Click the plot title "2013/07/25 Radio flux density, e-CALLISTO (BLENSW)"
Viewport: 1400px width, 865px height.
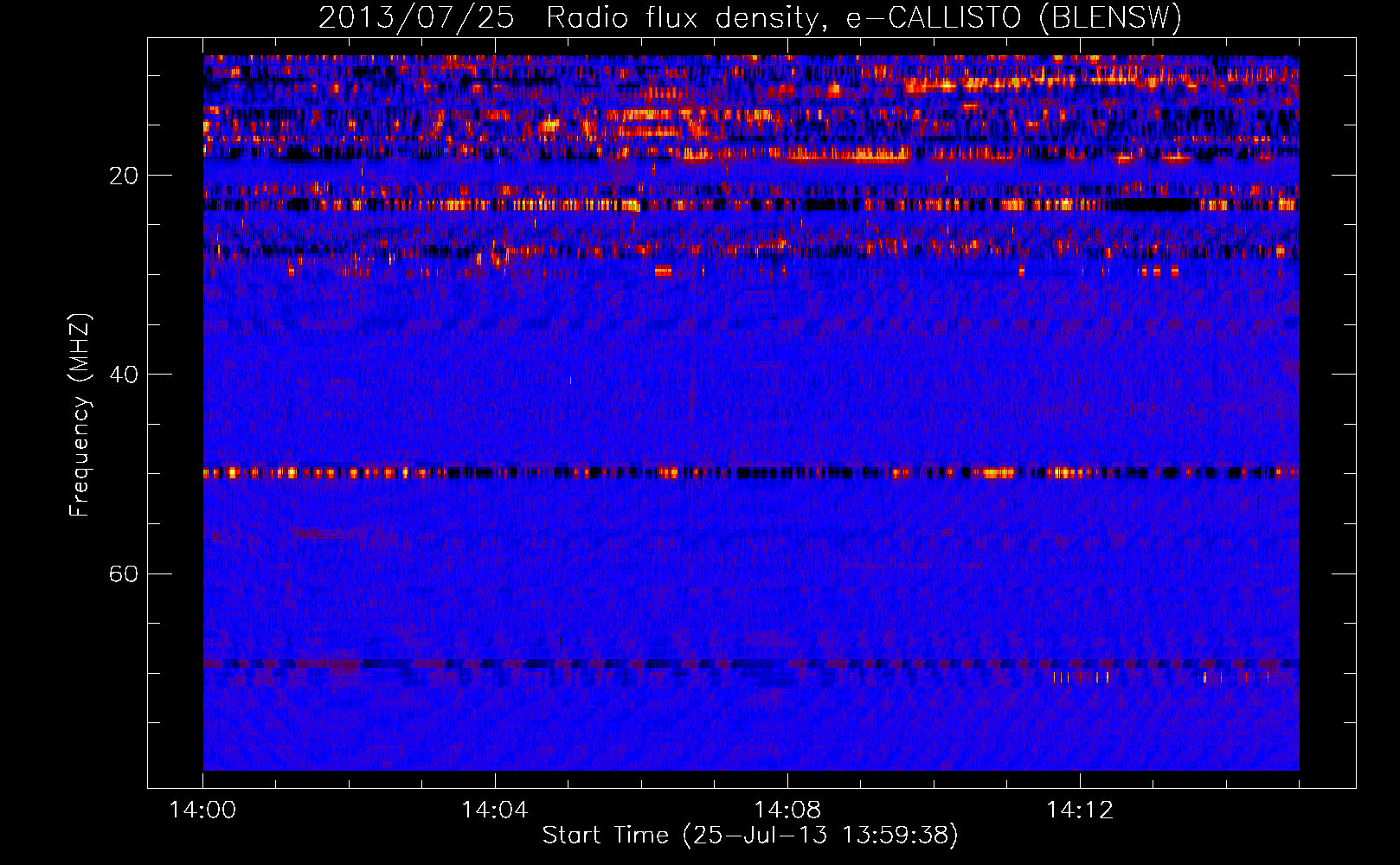pos(750,18)
